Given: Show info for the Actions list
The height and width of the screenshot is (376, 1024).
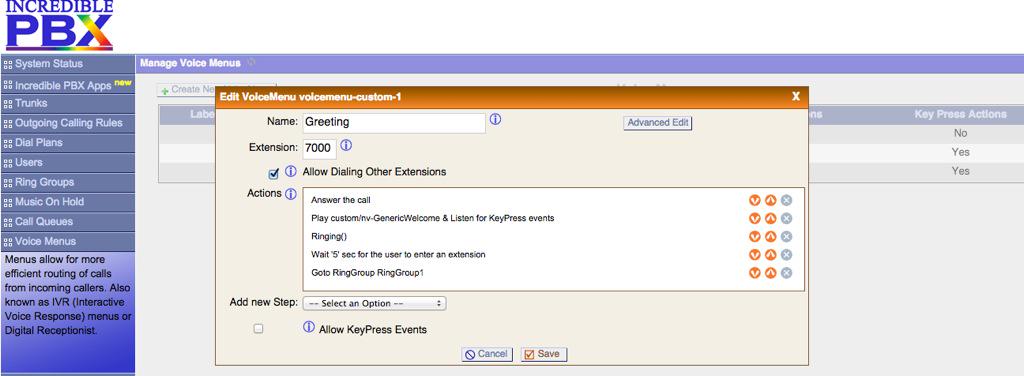Looking at the screenshot, I should [291, 194].
